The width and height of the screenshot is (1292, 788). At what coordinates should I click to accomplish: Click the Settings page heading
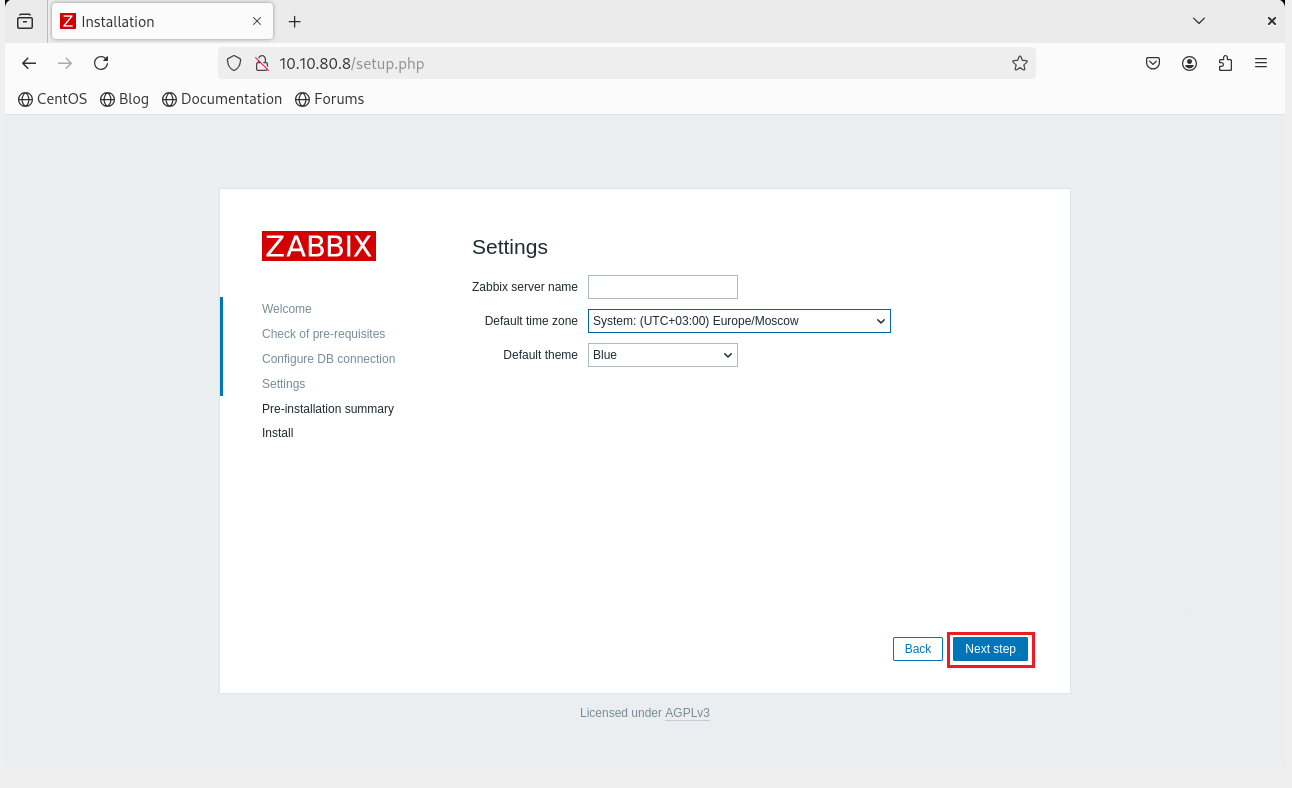tap(510, 247)
